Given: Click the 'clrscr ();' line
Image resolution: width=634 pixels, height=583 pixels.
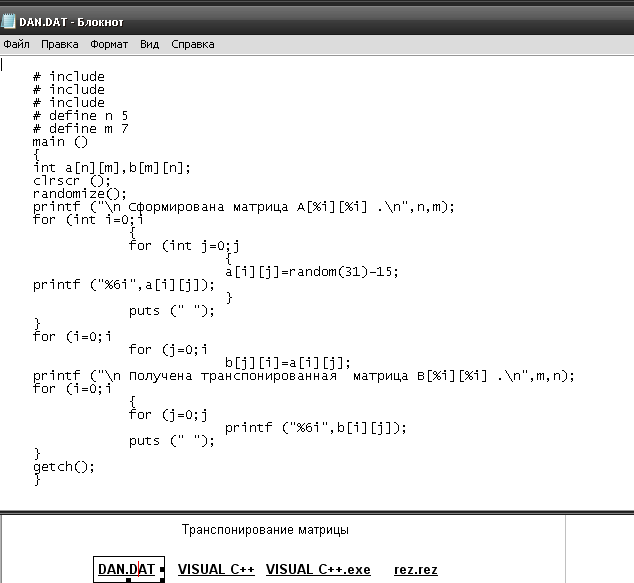Looking at the screenshot, I should click(x=72, y=180).
